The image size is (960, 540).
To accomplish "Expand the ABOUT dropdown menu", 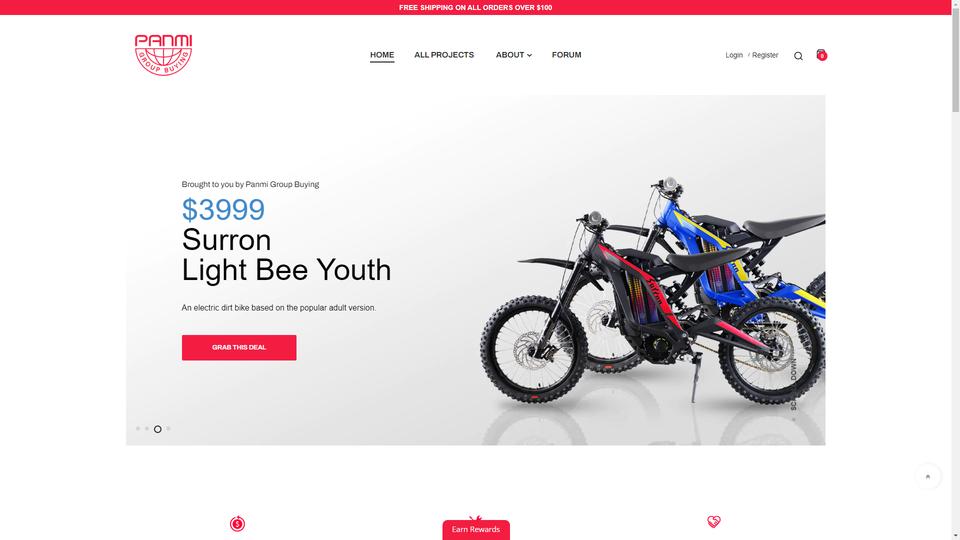I will [x=514, y=55].
